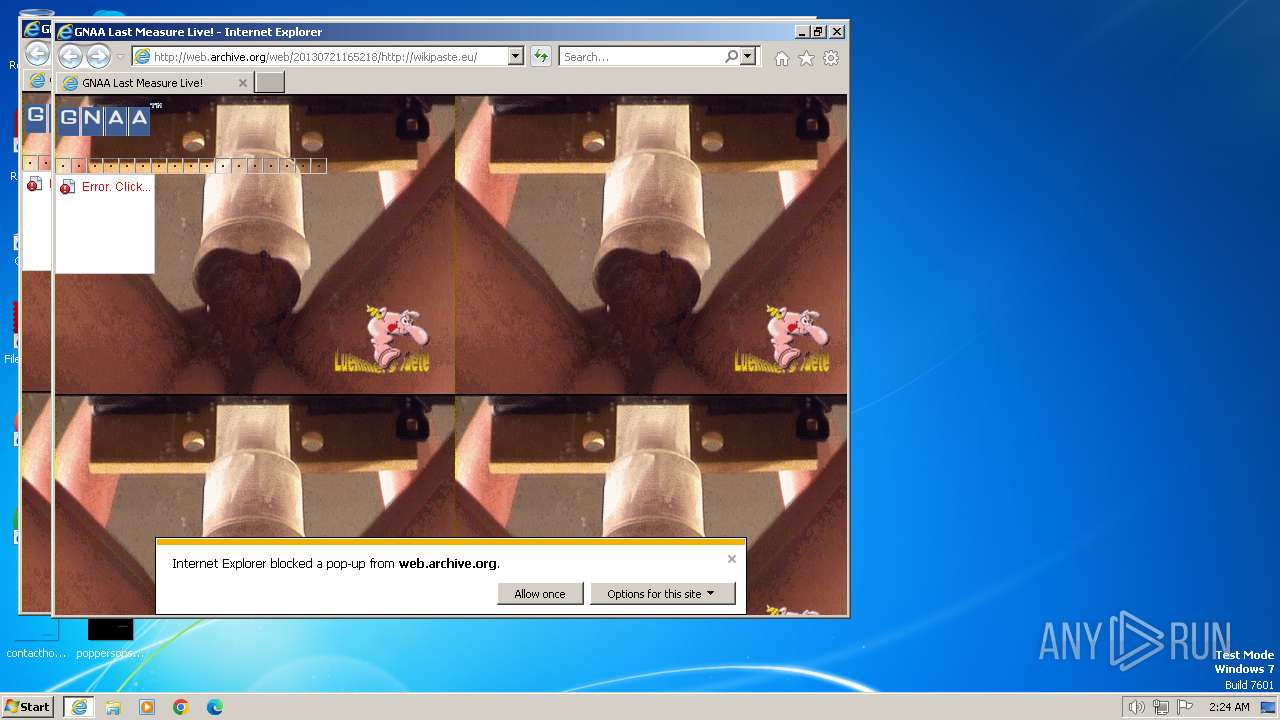Click into the Search box
1280x720 pixels.
coord(642,57)
